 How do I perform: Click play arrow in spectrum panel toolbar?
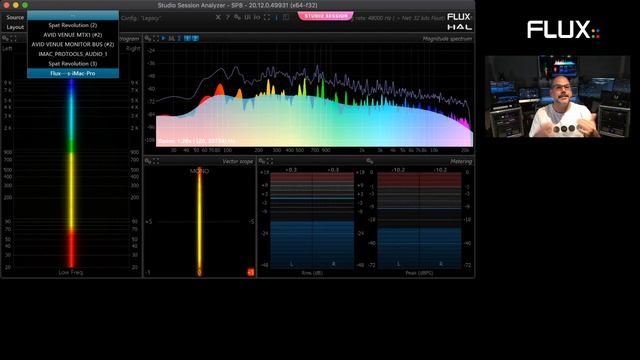point(164,38)
